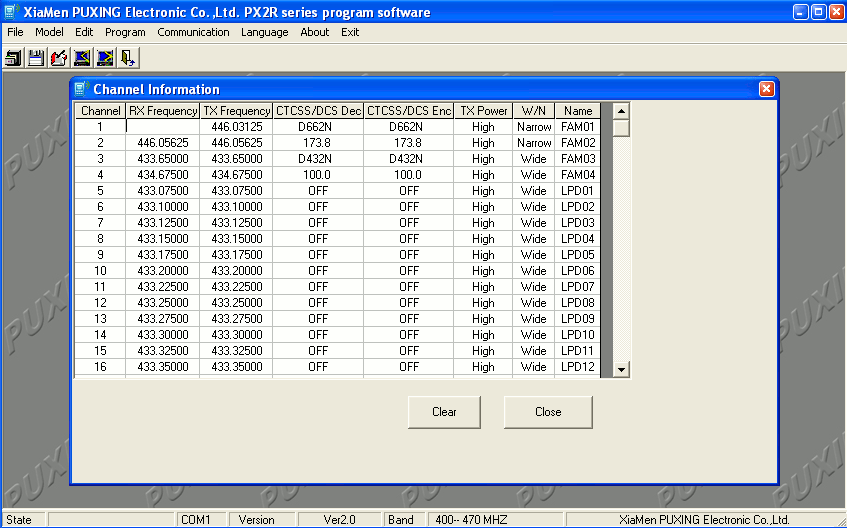Click the Ver2.0 status bar entry

point(339,520)
